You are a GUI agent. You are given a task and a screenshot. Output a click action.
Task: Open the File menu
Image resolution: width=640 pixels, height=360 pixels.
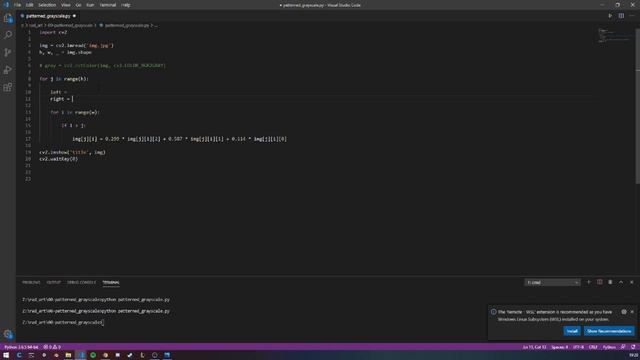point(18,5)
